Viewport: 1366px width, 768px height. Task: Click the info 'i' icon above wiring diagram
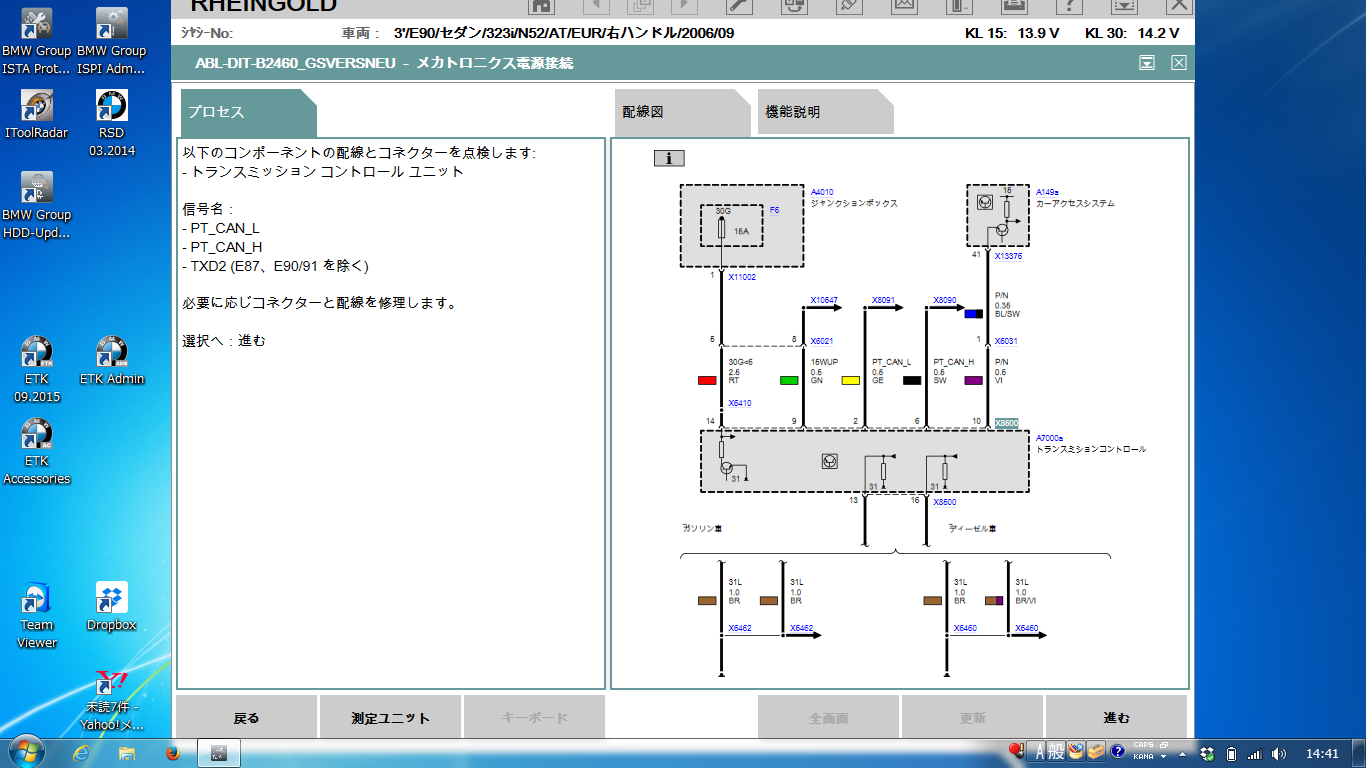(669, 158)
